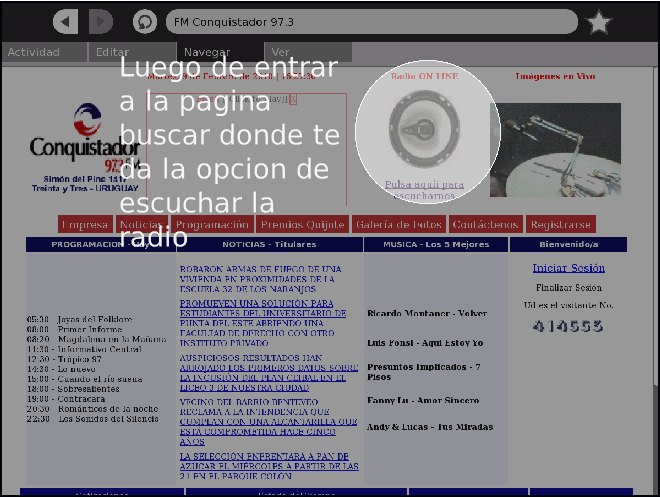Open the Actividad toolbar tab

pos(44,52)
